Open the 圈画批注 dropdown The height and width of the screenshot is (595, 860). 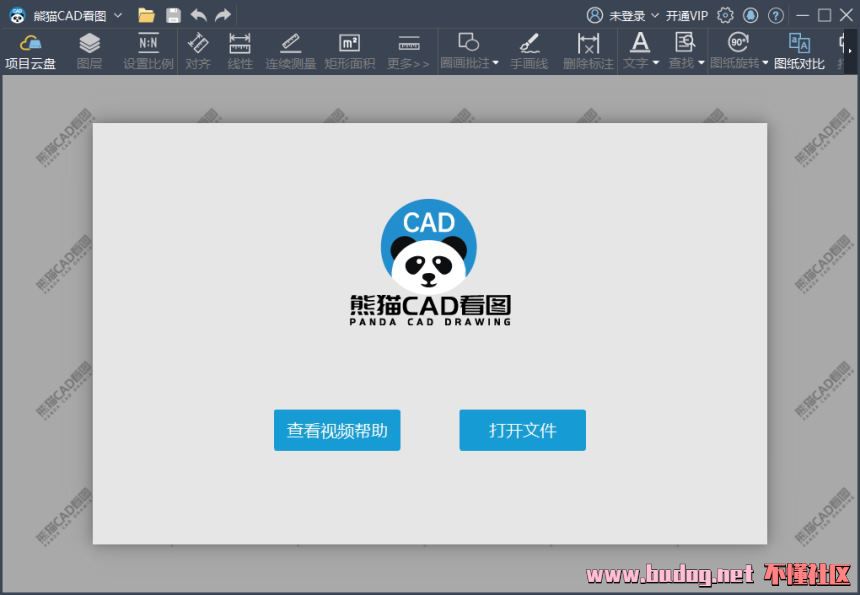pyautogui.click(x=469, y=51)
